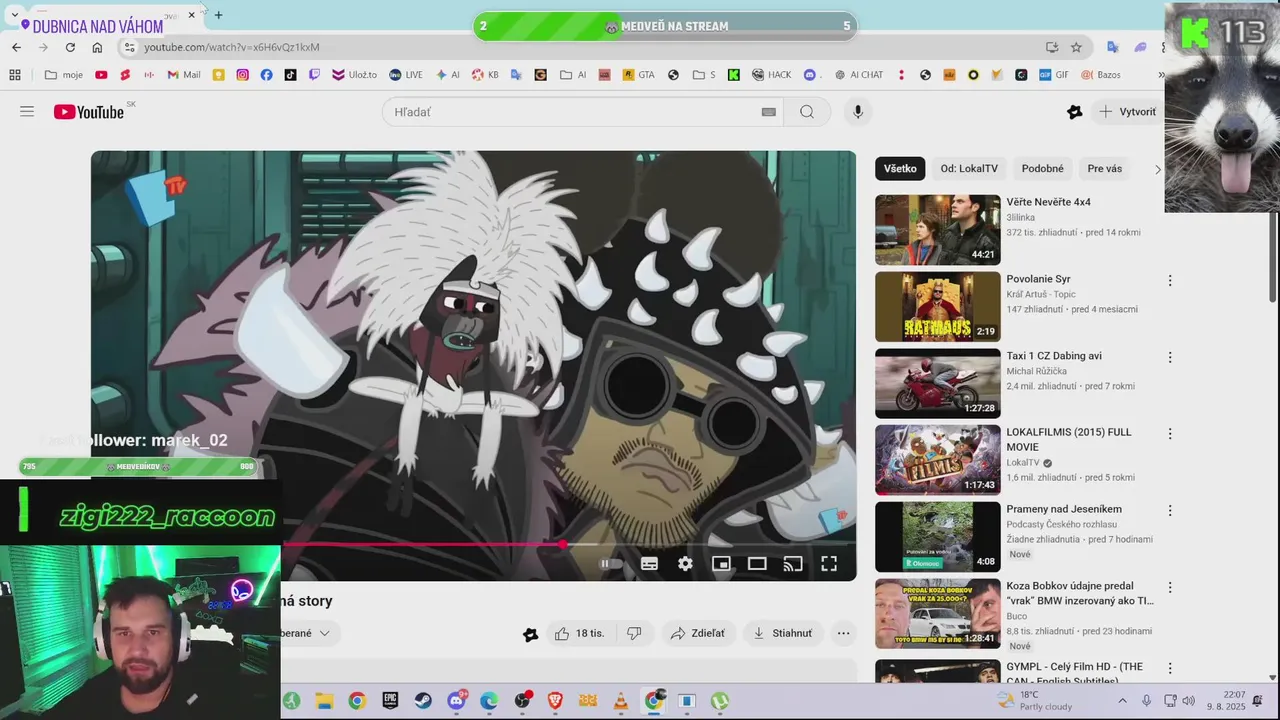The height and width of the screenshot is (720, 1280).
Task: Open the Prameny nad Jeseníkem video title
Action: (1064, 509)
